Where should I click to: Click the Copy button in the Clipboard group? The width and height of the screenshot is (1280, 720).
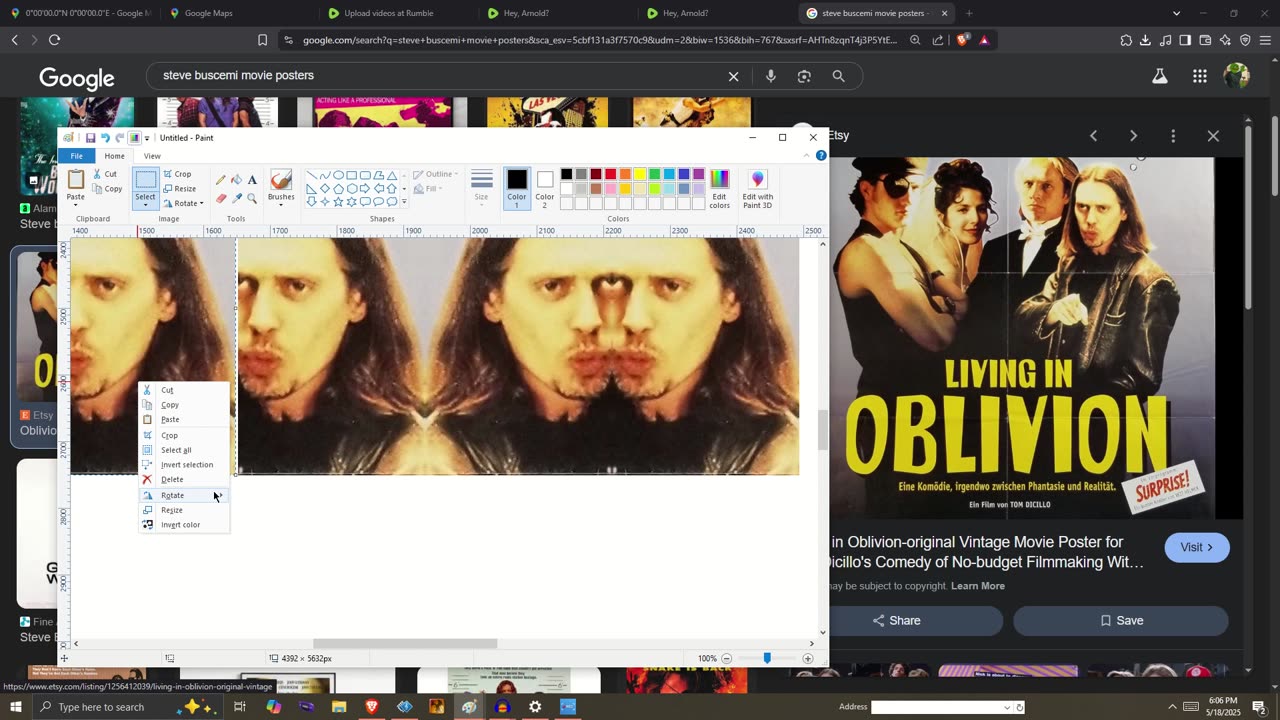107,189
